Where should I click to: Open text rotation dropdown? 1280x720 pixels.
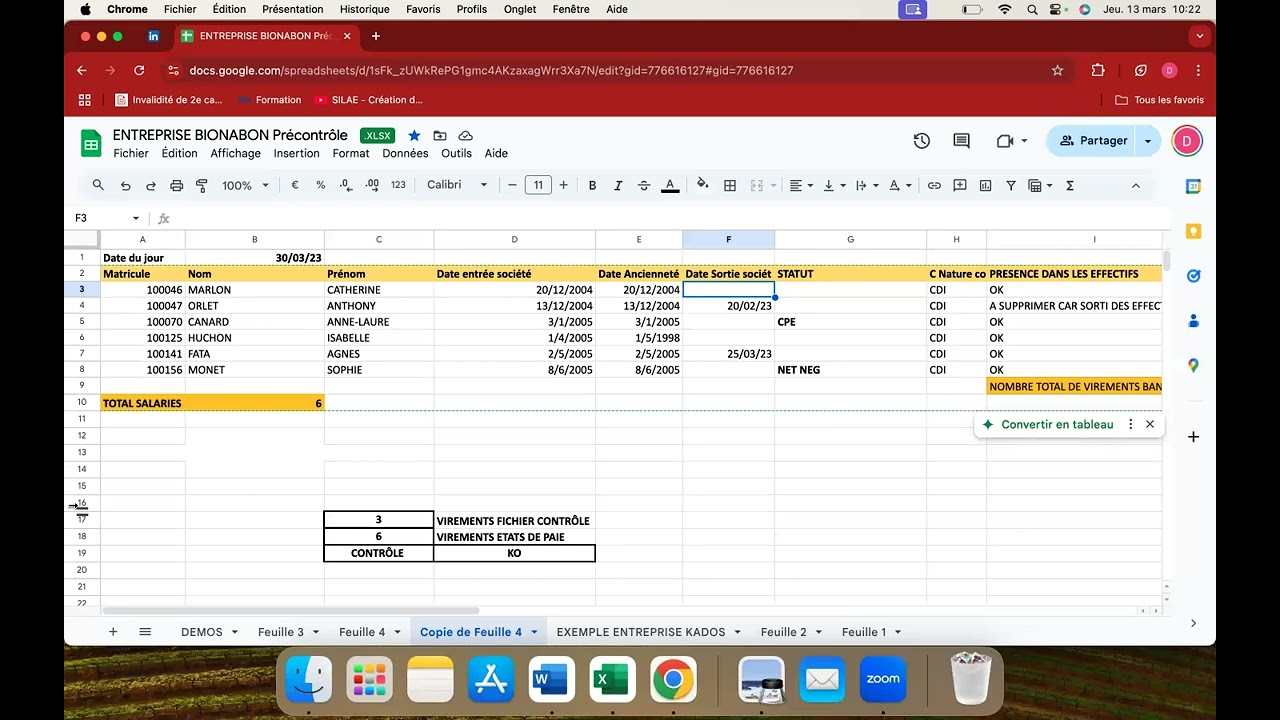899,185
